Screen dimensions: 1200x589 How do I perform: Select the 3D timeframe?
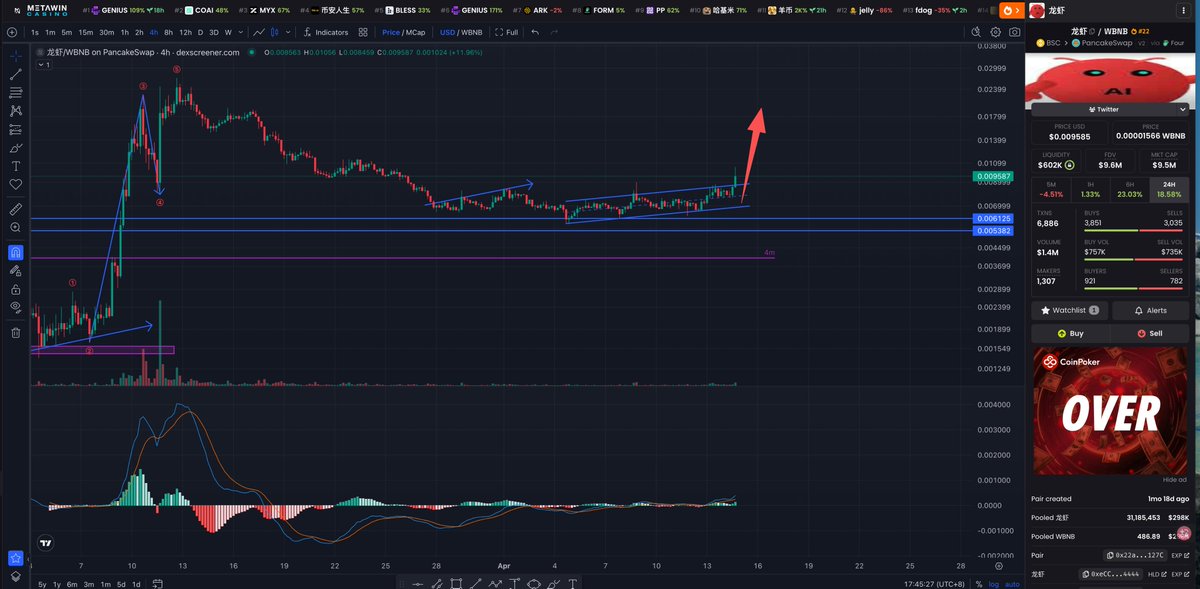213,32
